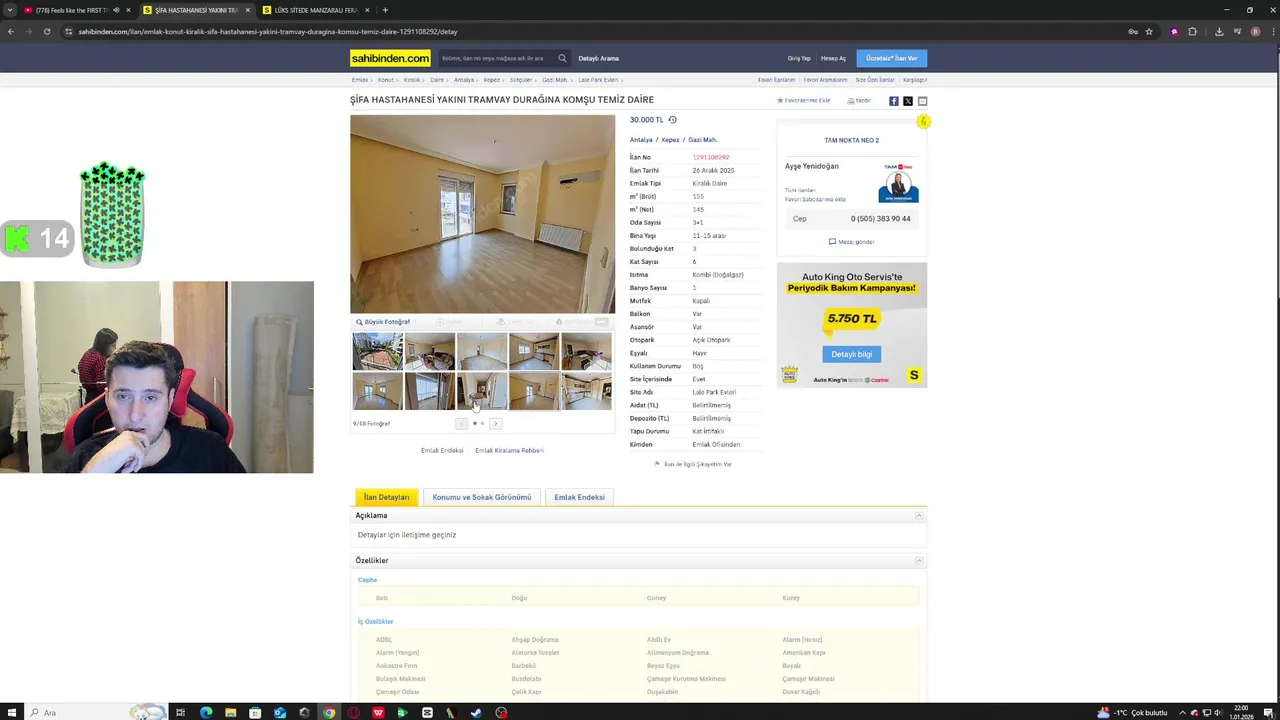Screen dimensions: 1280x720
Task: Click the S icon on ad banner
Action: pyautogui.click(x=913, y=375)
